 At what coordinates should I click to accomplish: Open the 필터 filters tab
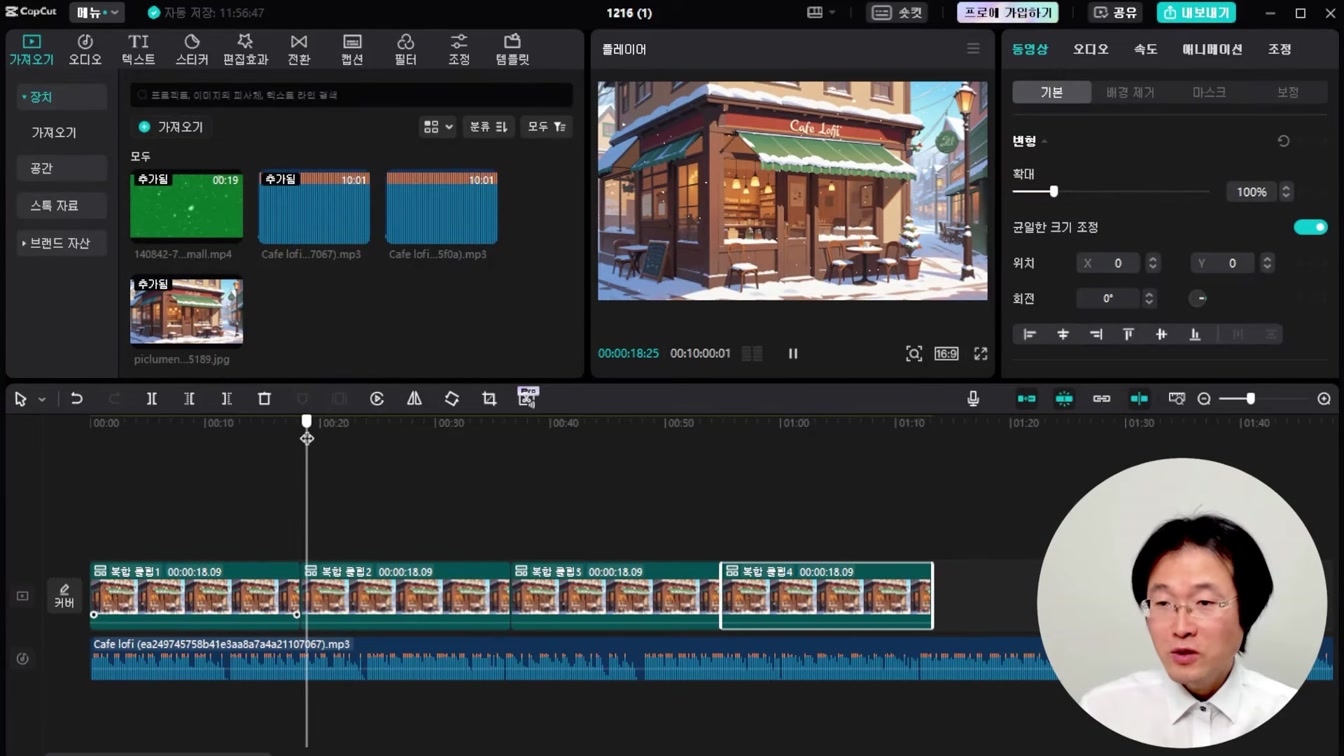(x=405, y=49)
